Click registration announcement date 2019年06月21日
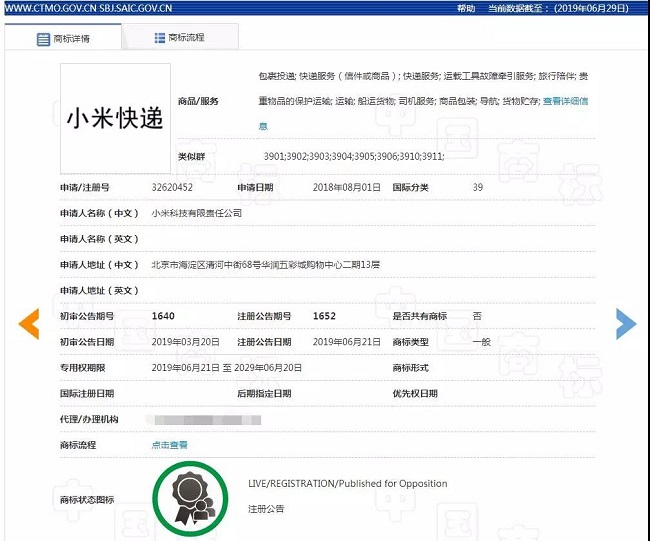The width and height of the screenshot is (650, 541). [x=346, y=342]
